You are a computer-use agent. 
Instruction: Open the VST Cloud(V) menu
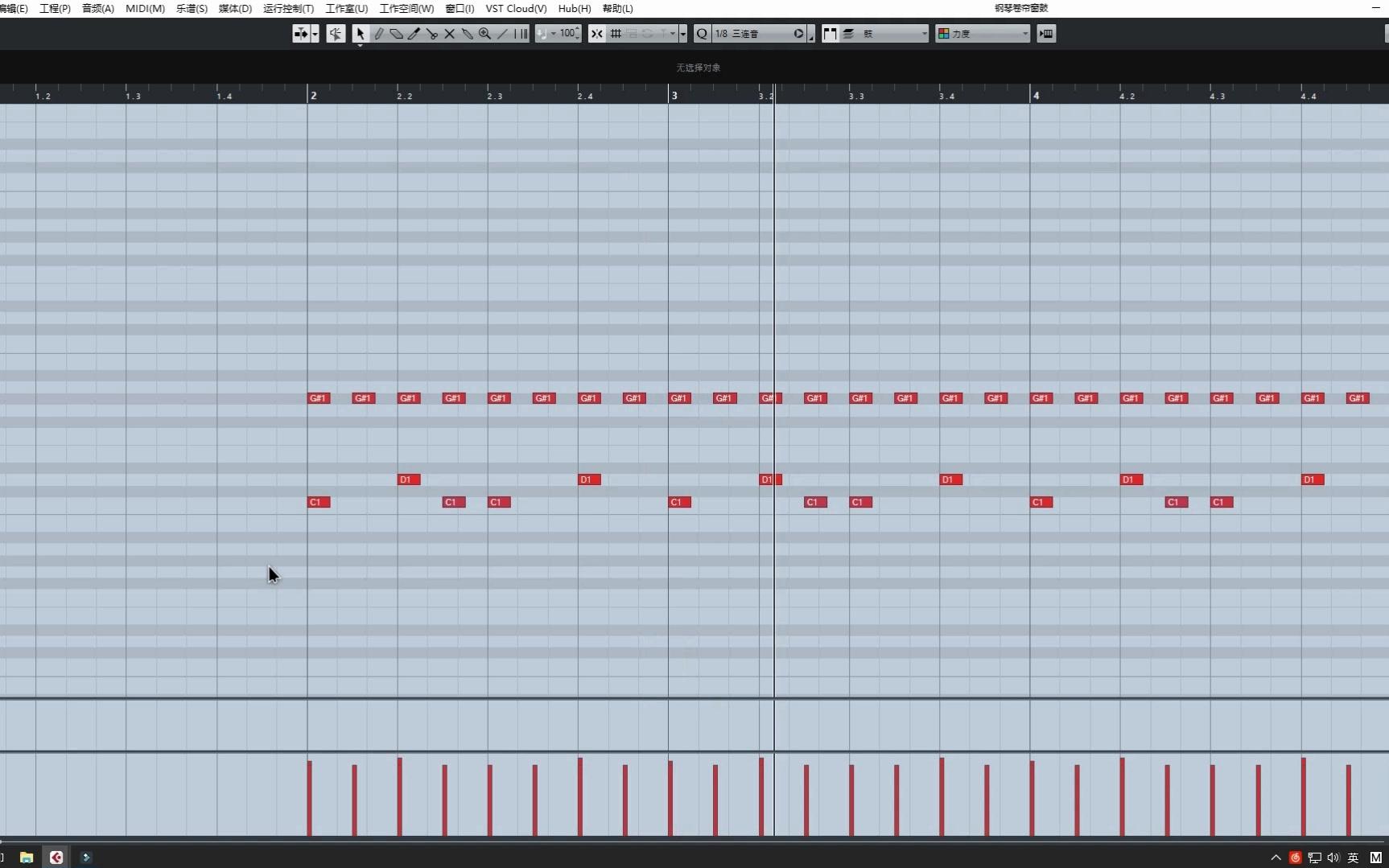[516, 9]
